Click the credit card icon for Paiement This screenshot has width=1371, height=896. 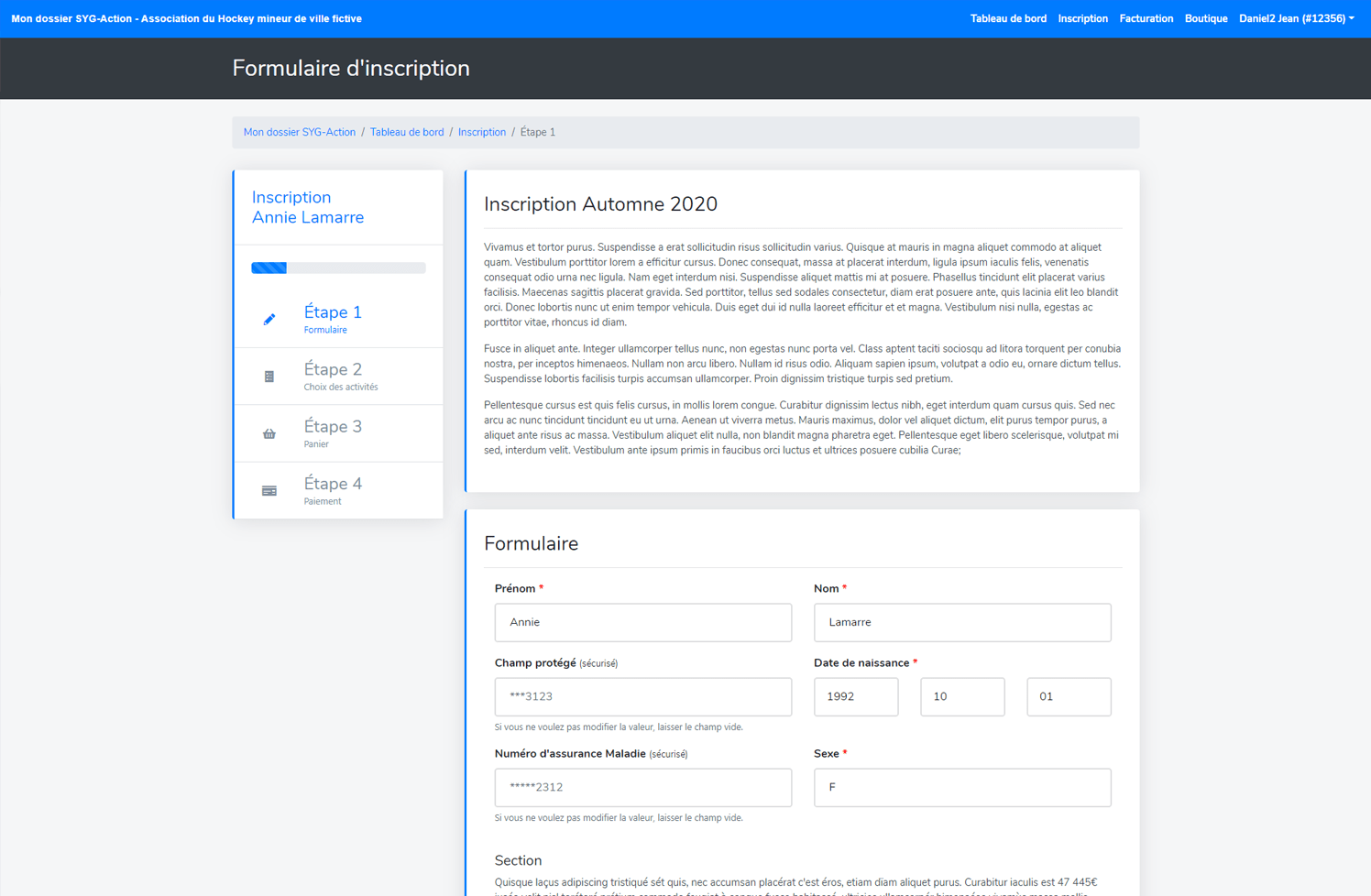tap(269, 490)
